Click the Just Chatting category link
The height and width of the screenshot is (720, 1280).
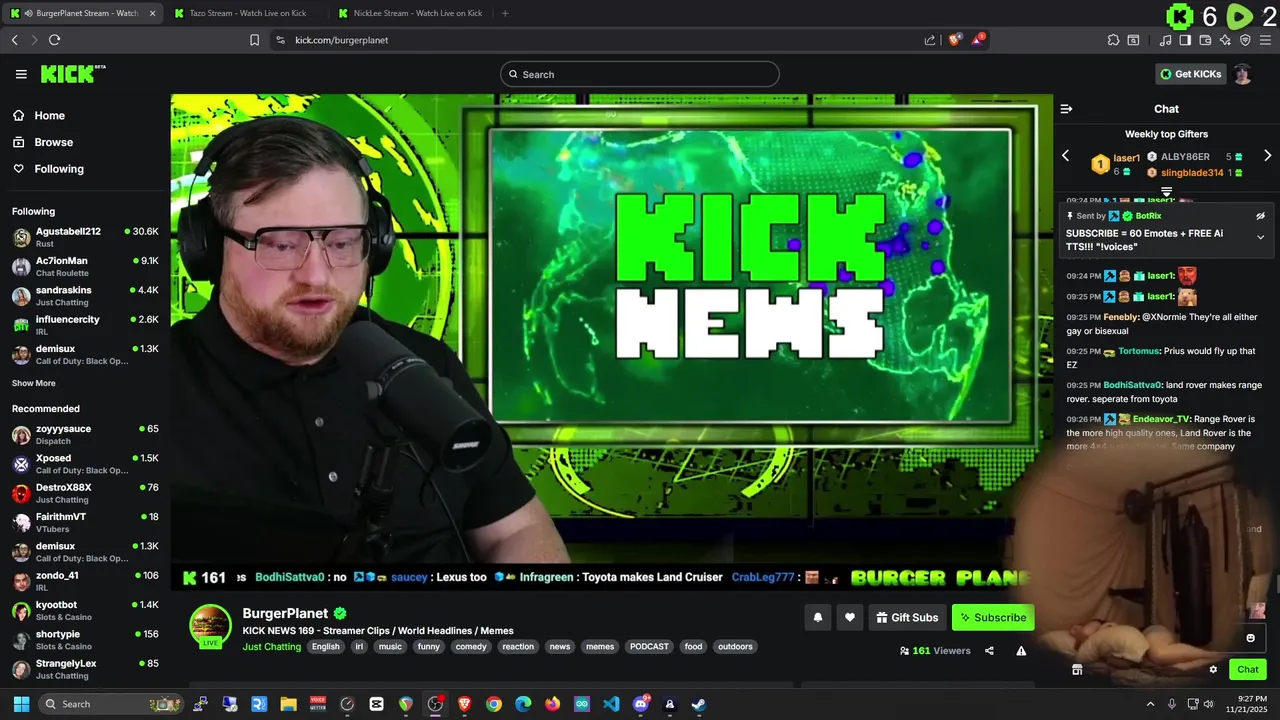(x=271, y=647)
